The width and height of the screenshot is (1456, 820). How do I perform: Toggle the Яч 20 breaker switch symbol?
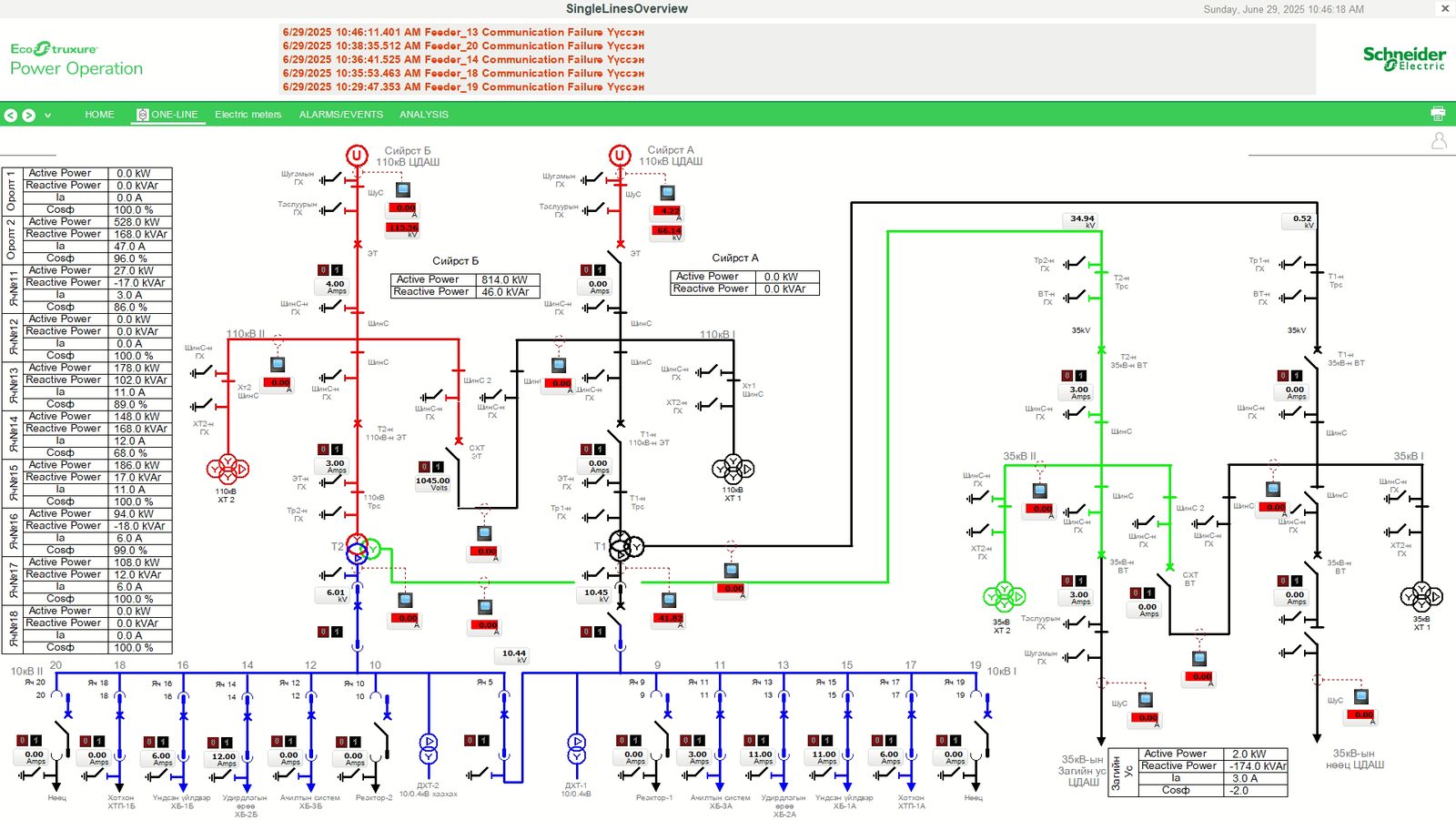click(62, 735)
